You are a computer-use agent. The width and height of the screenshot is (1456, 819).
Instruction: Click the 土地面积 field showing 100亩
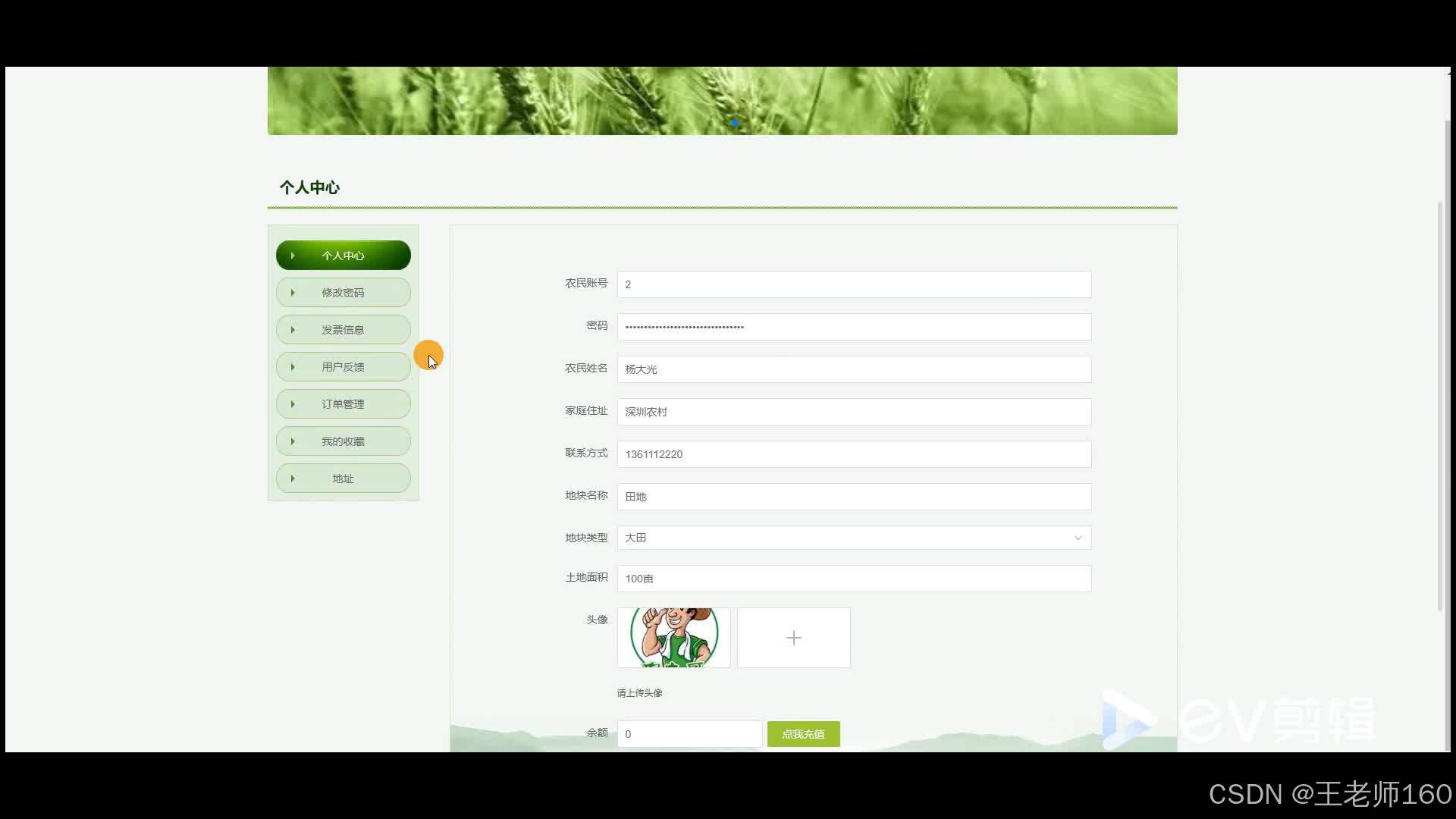click(x=854, y=579)
